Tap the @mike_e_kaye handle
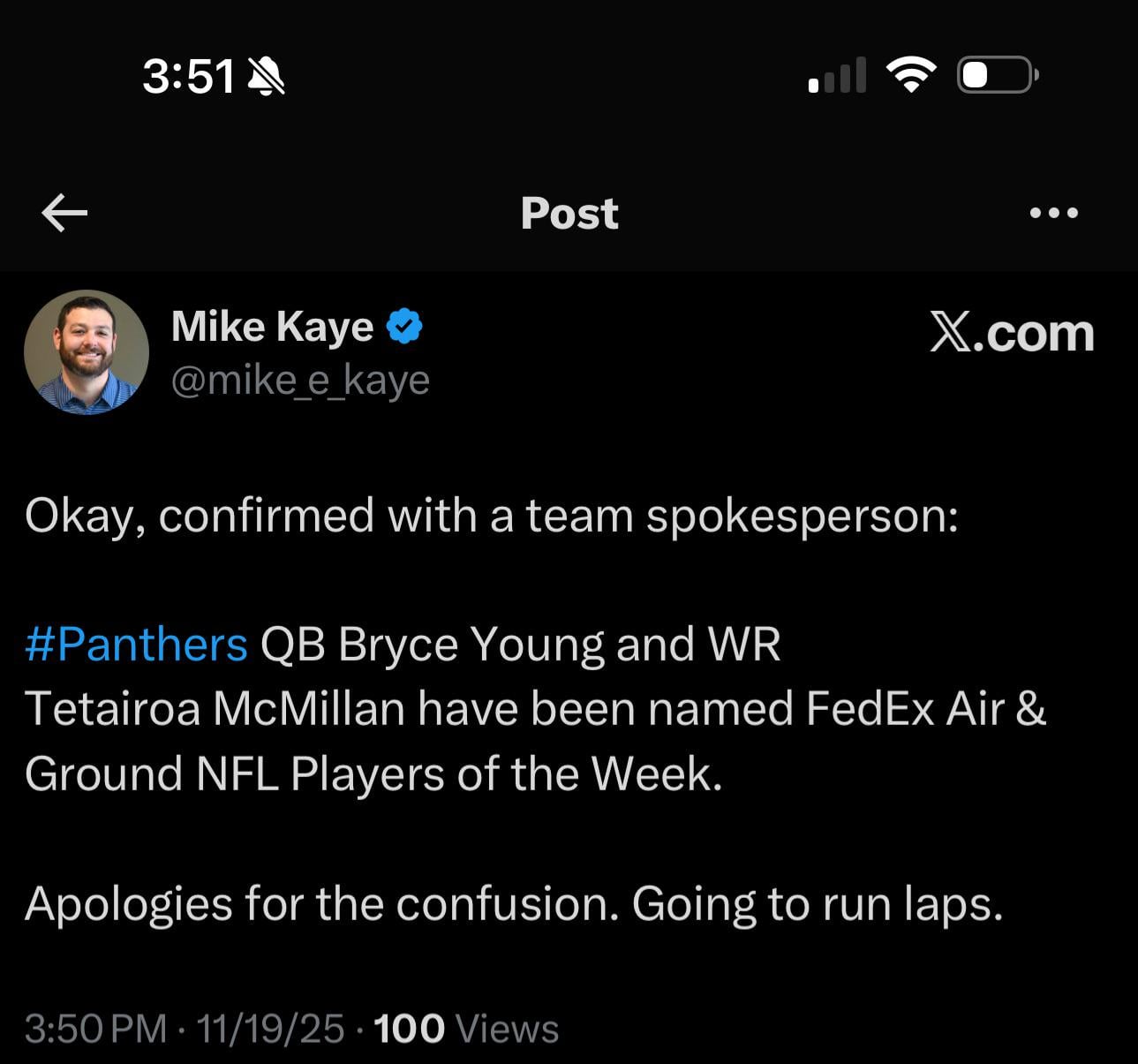The width and height of the screenshot is (1138, 1064). [300, 380]
